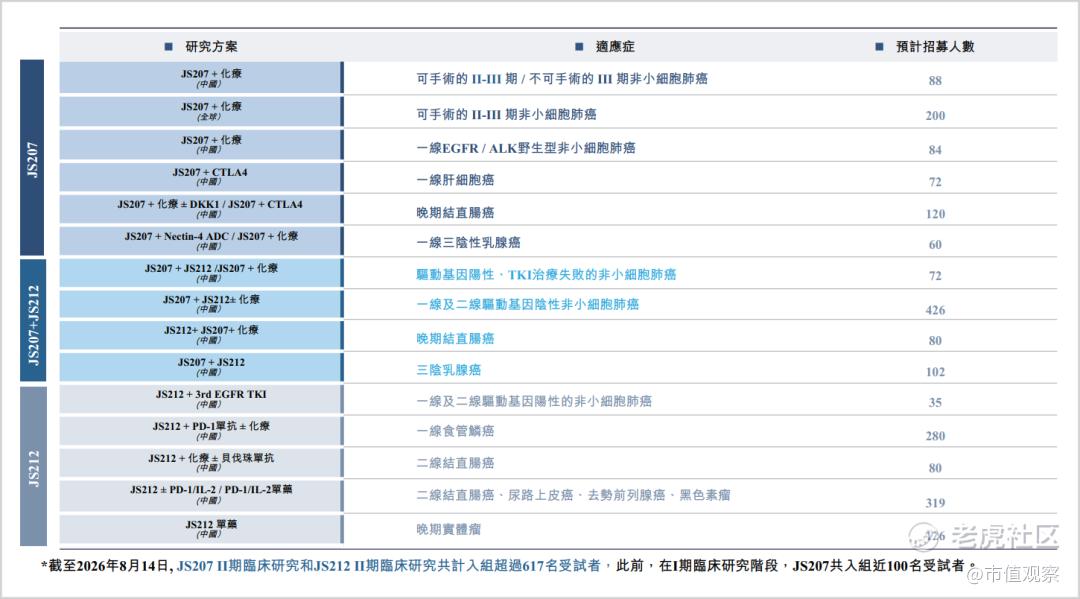
Task: Click the JS207 + JS212± 化療 cell
Action: (x=201, y=304)
